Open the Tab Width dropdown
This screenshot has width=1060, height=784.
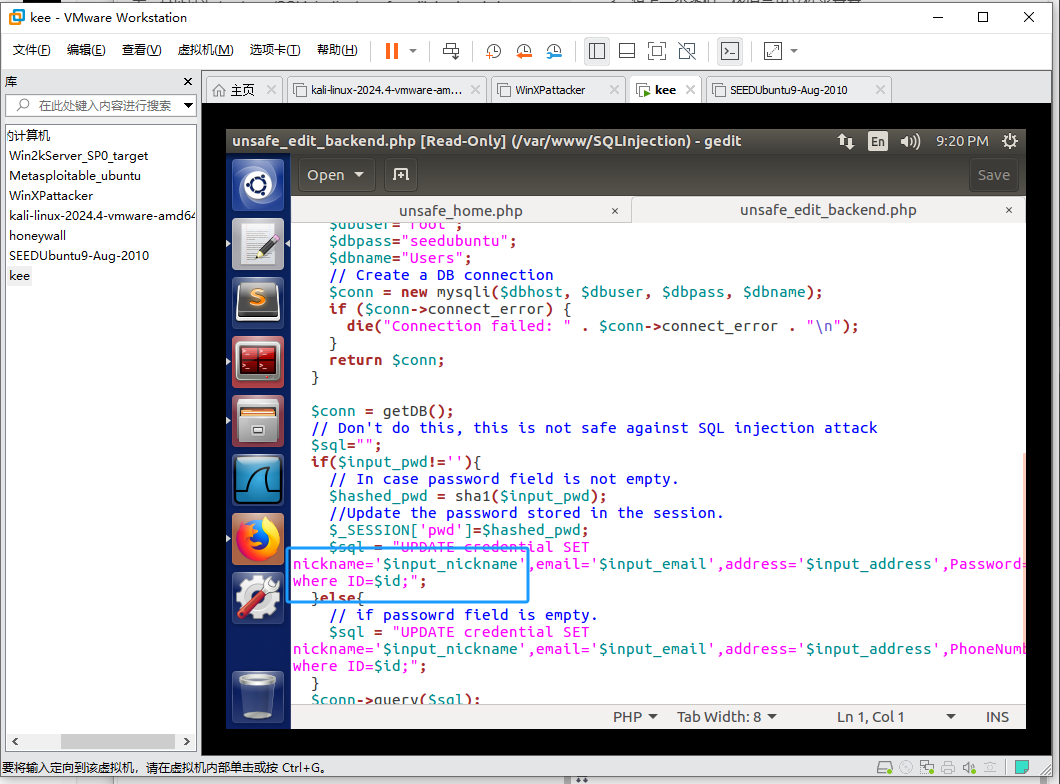point(727,717)
